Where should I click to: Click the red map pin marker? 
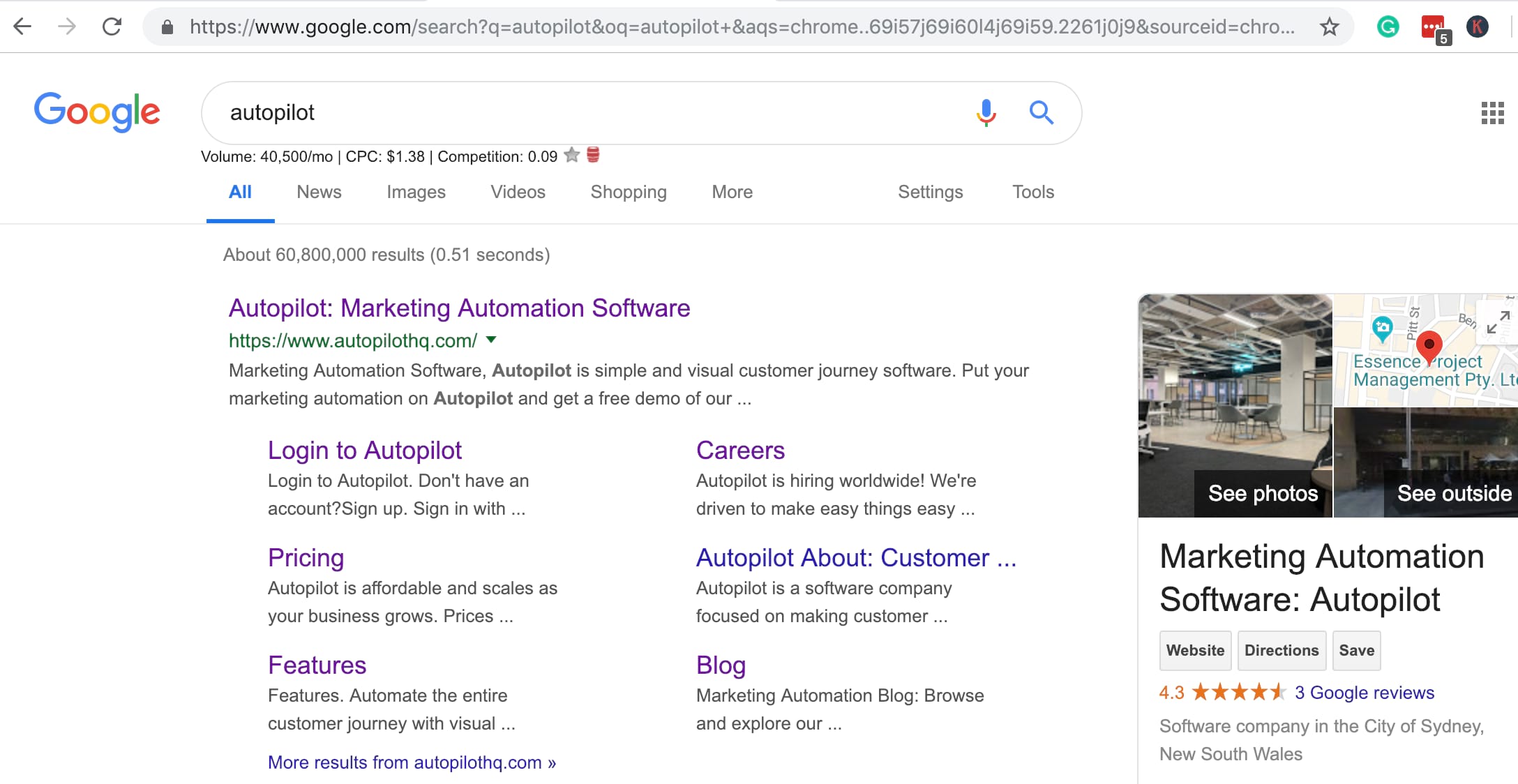[x=1429, y=348]
